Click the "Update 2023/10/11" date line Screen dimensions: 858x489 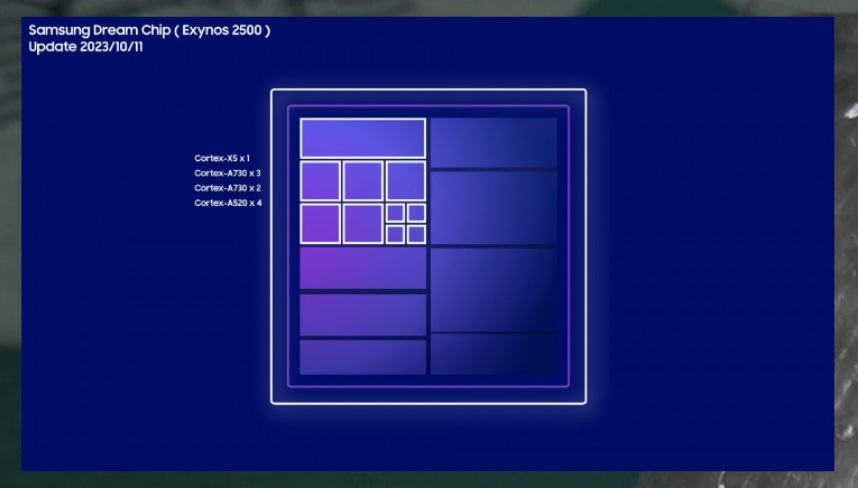[x=86, y=47]
